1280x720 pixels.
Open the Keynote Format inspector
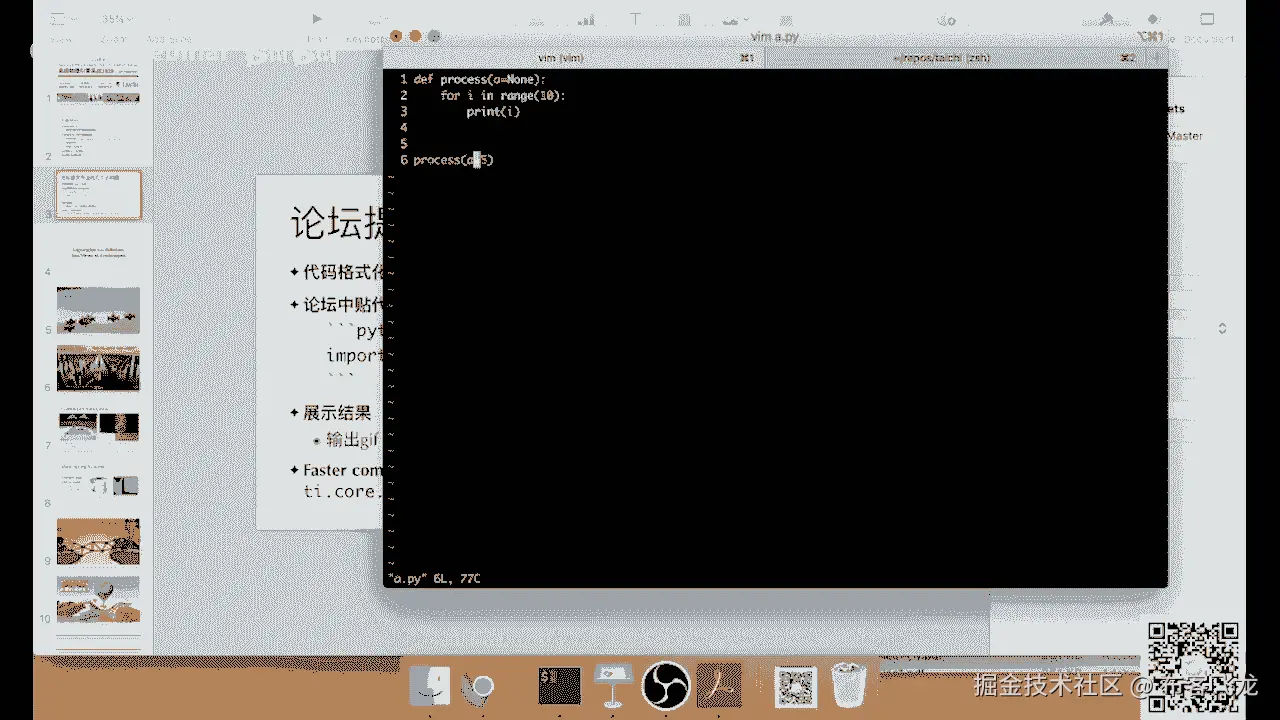(x=1106, y=19)
